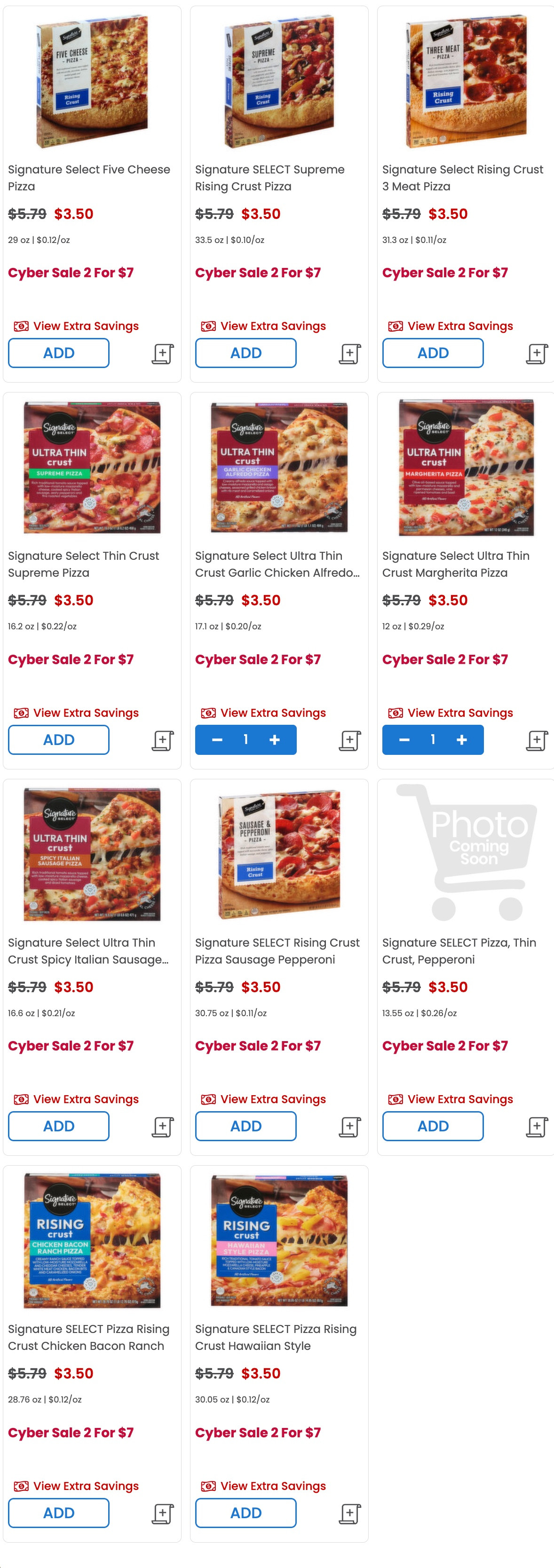This screenshot has width=554, height=1568.
Task: Click Cyber Sale 2 For $7 on Supreme Rising Crust
Action: coord(258,273)
